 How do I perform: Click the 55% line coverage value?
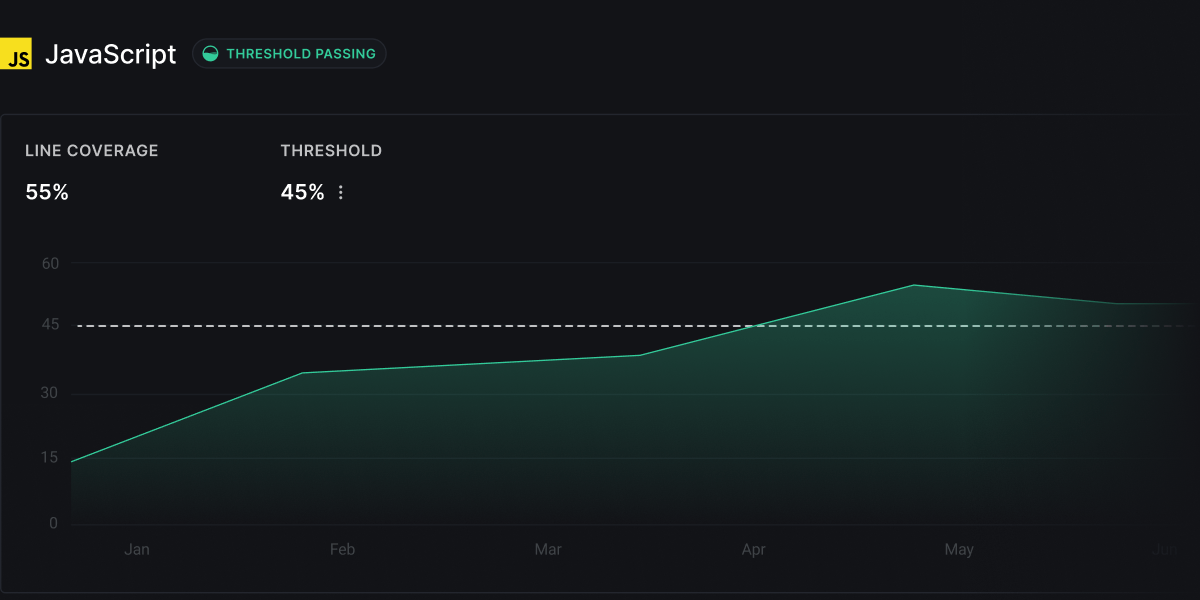coord(47,192)
